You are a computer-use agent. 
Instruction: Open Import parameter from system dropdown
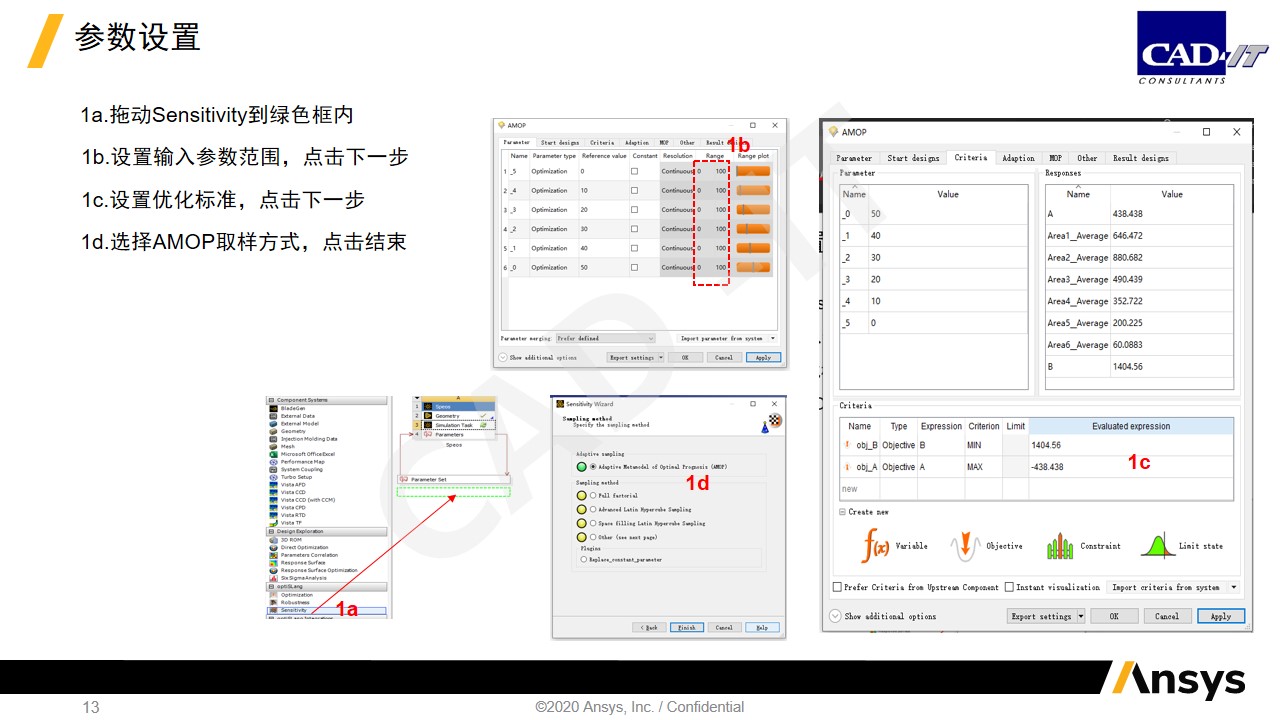click(x=727, y=338)
